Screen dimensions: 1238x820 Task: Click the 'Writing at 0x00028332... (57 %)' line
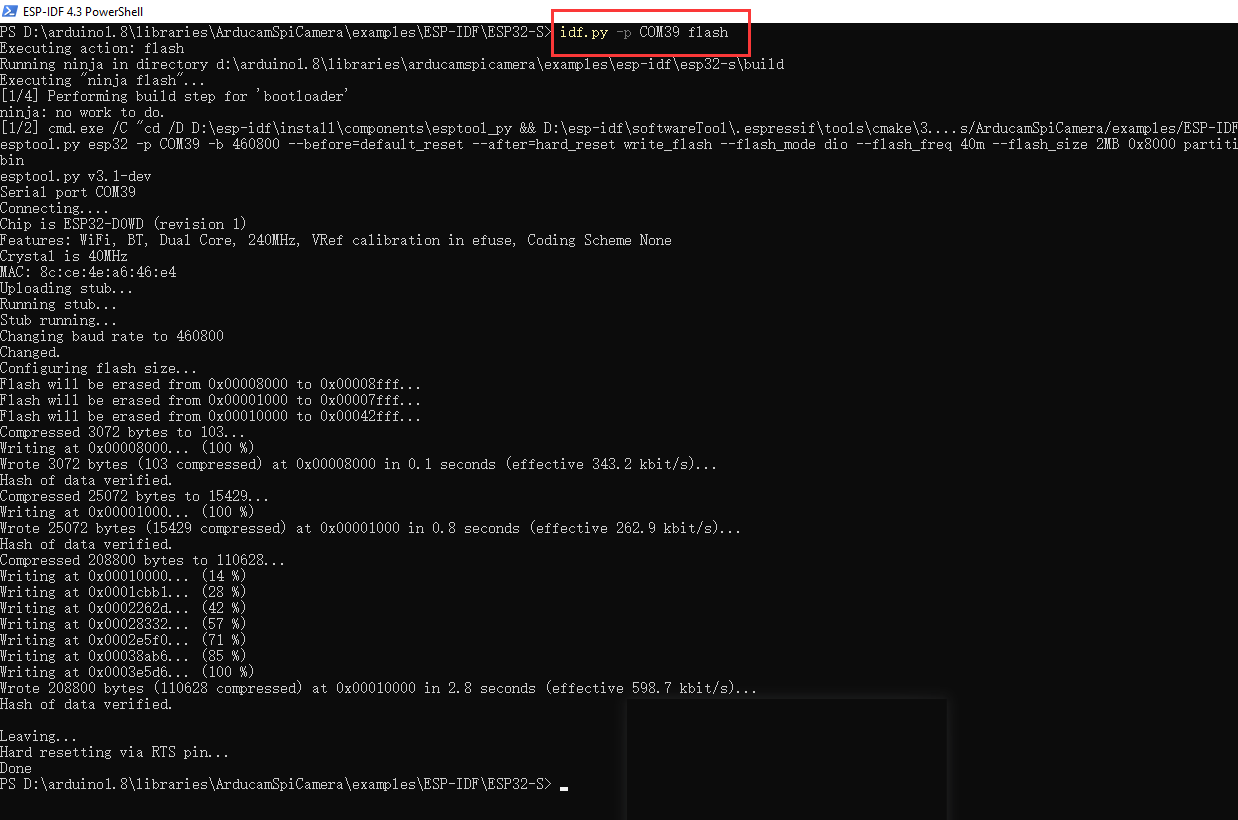click(123, 624)
